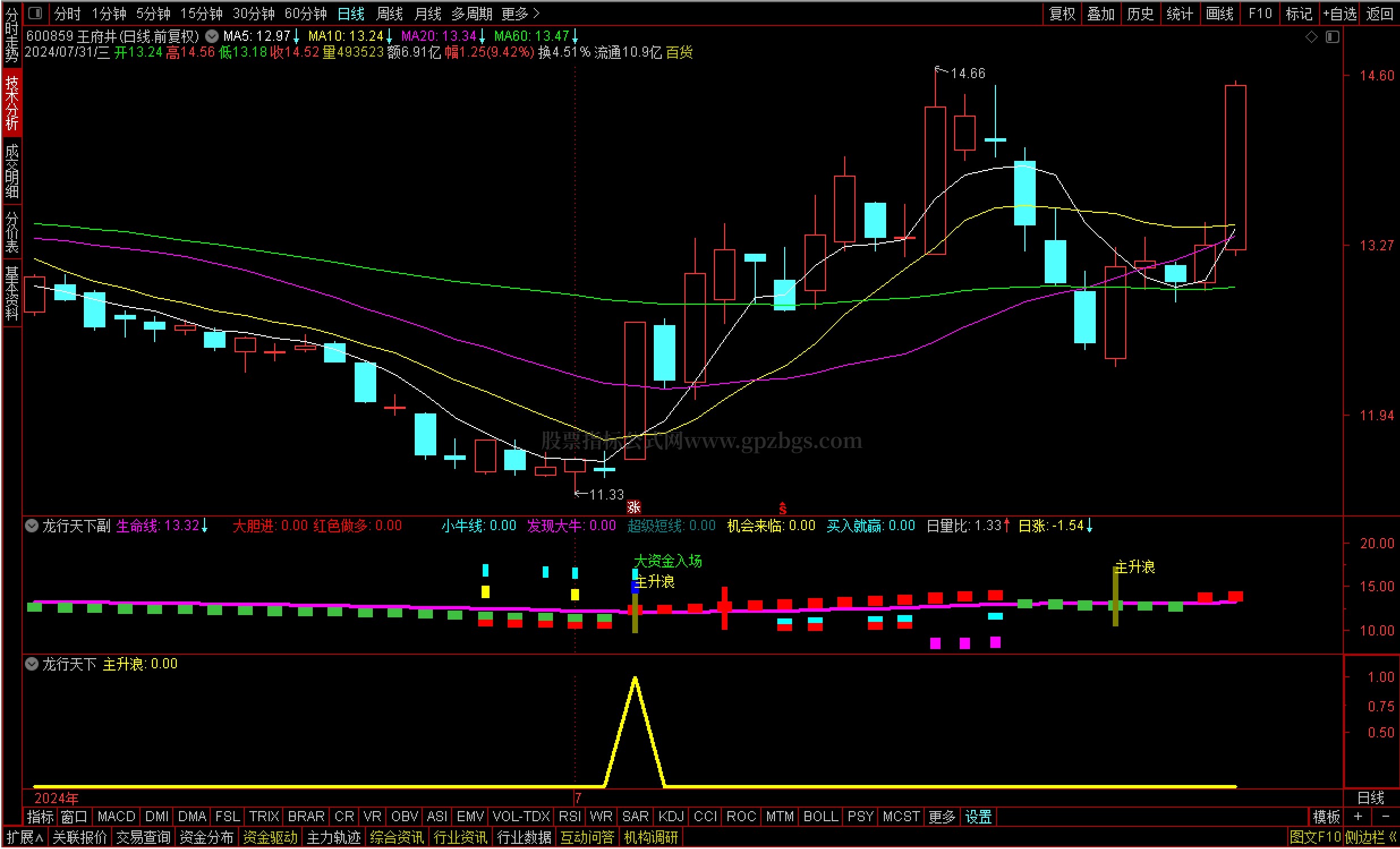
Task: Open dropdown next to stock name 王府井
Action: point(212,36)
